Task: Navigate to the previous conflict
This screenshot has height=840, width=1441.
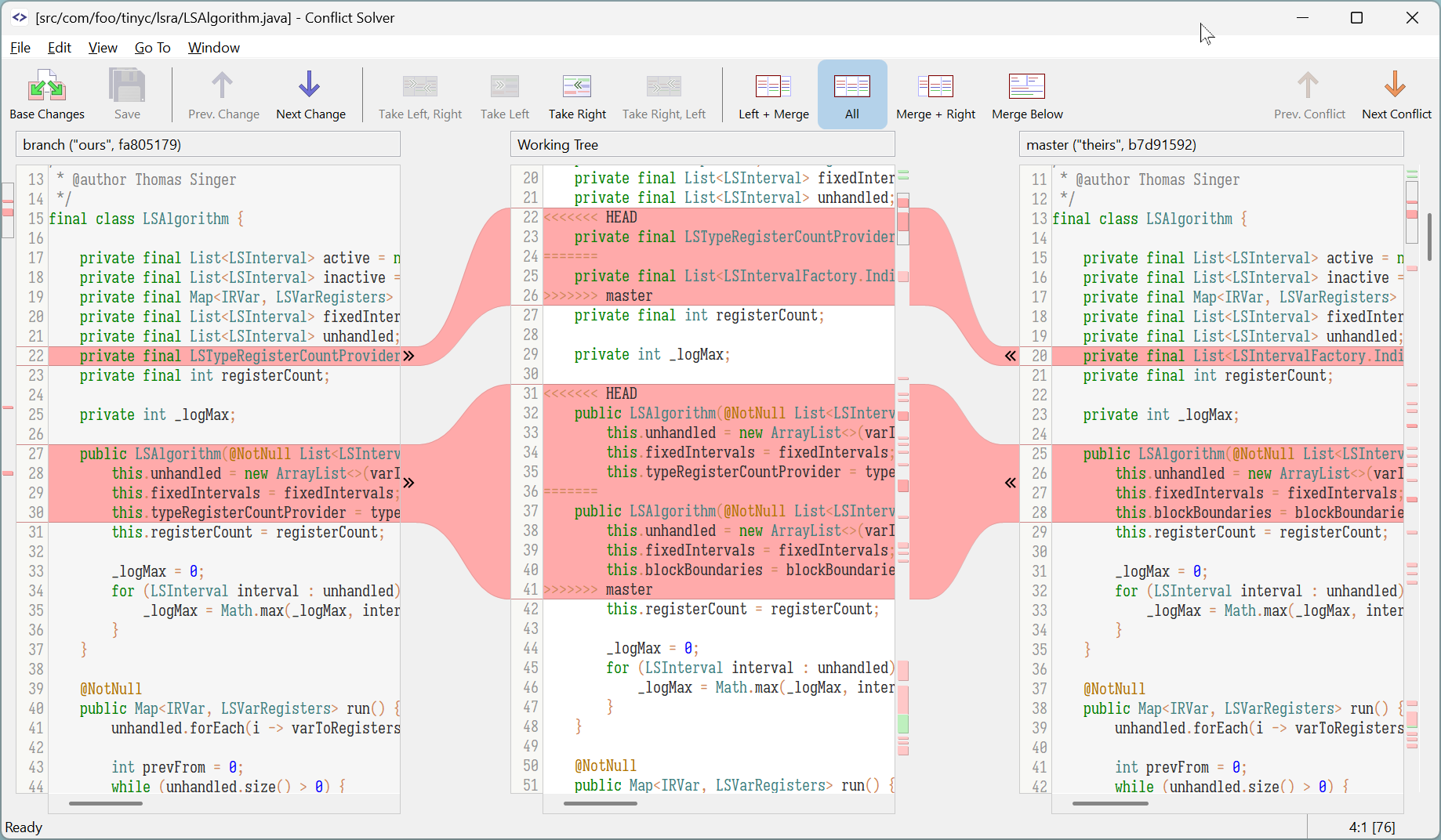Action: click(1309, 92)
